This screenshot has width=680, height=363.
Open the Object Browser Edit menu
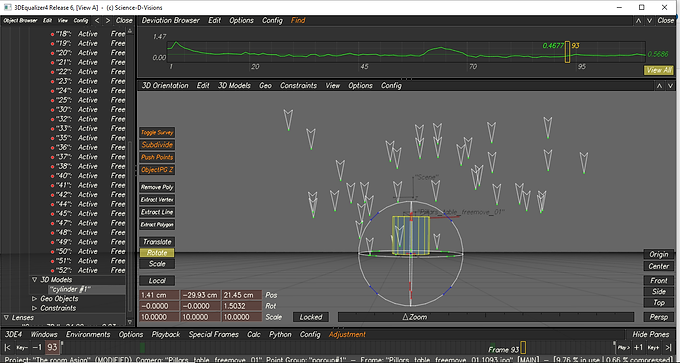pos(47,20)
